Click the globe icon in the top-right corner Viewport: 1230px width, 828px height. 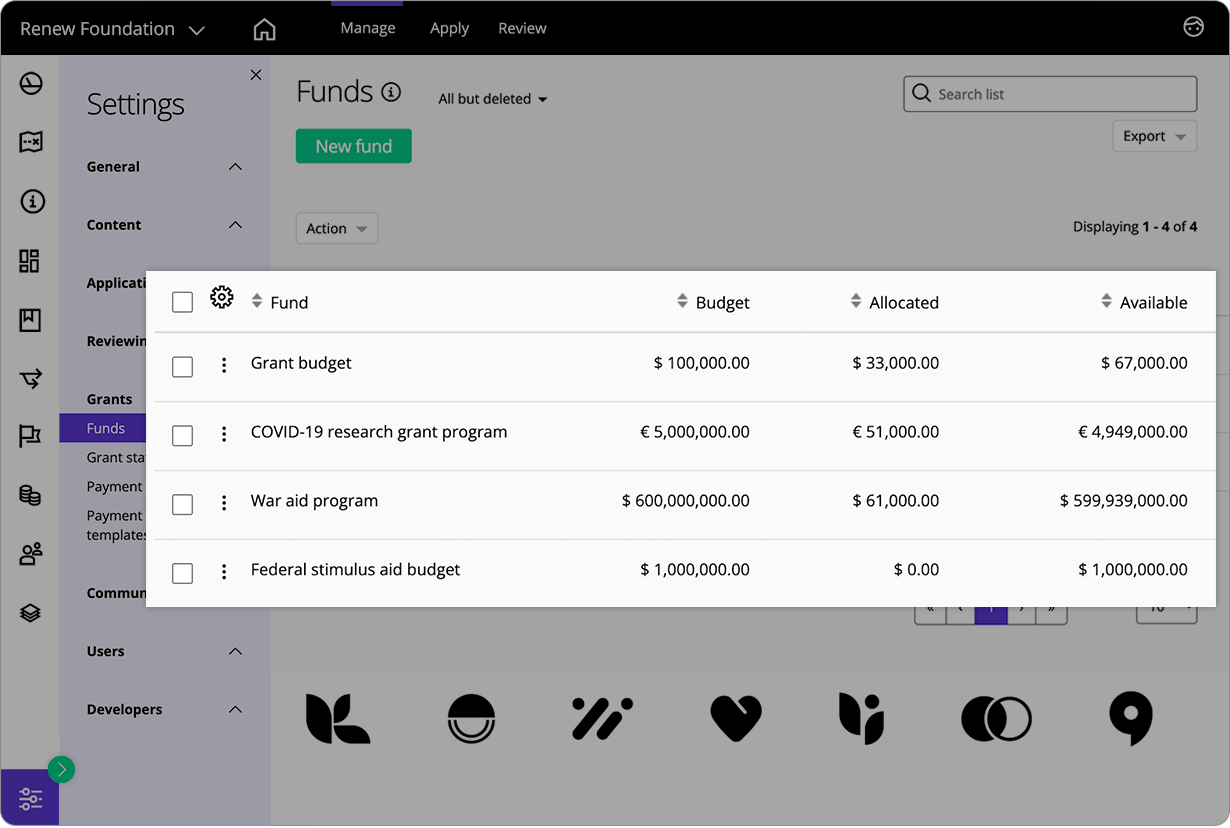tap(1193, 27)
